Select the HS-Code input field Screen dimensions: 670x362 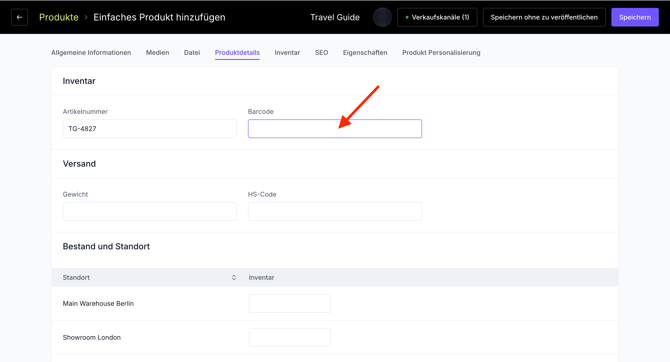(335, 212)
